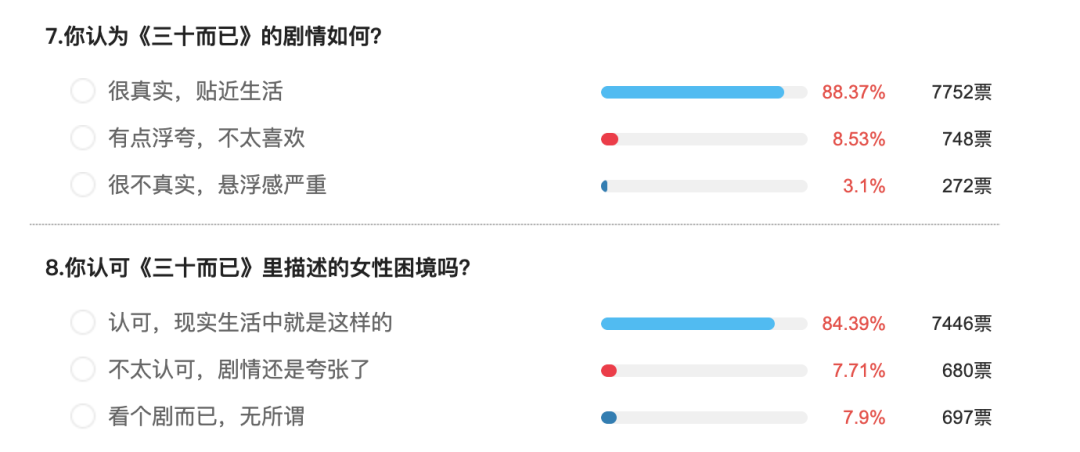This screenshot has height=452, width=1080.
Task: Click the 748票 vote count
Action: tap(966, 139)
